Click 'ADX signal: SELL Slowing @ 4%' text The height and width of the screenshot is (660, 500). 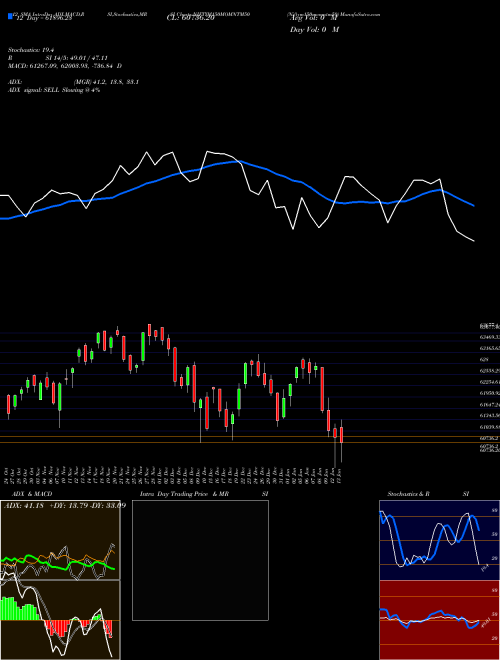pos(54,90)
